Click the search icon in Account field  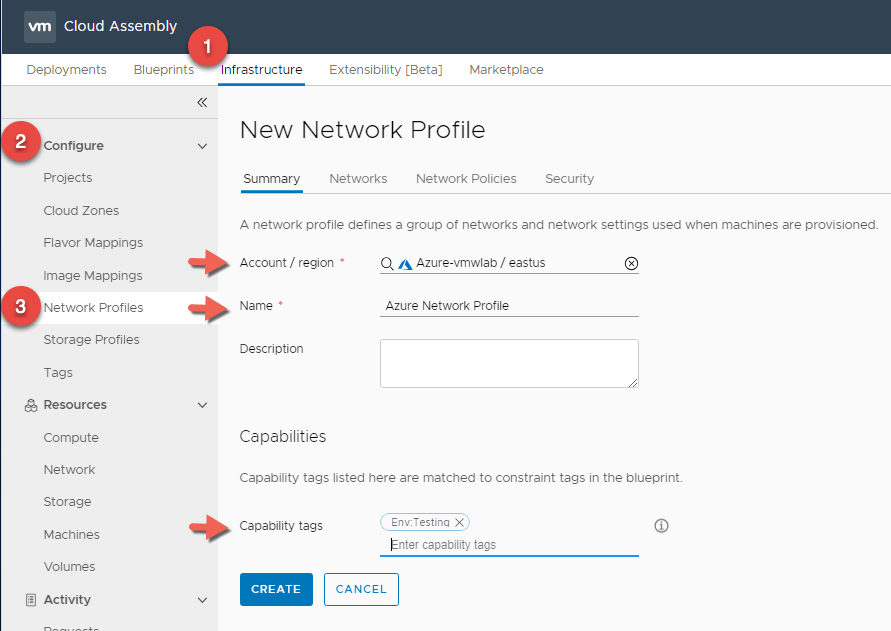(387, 264)
